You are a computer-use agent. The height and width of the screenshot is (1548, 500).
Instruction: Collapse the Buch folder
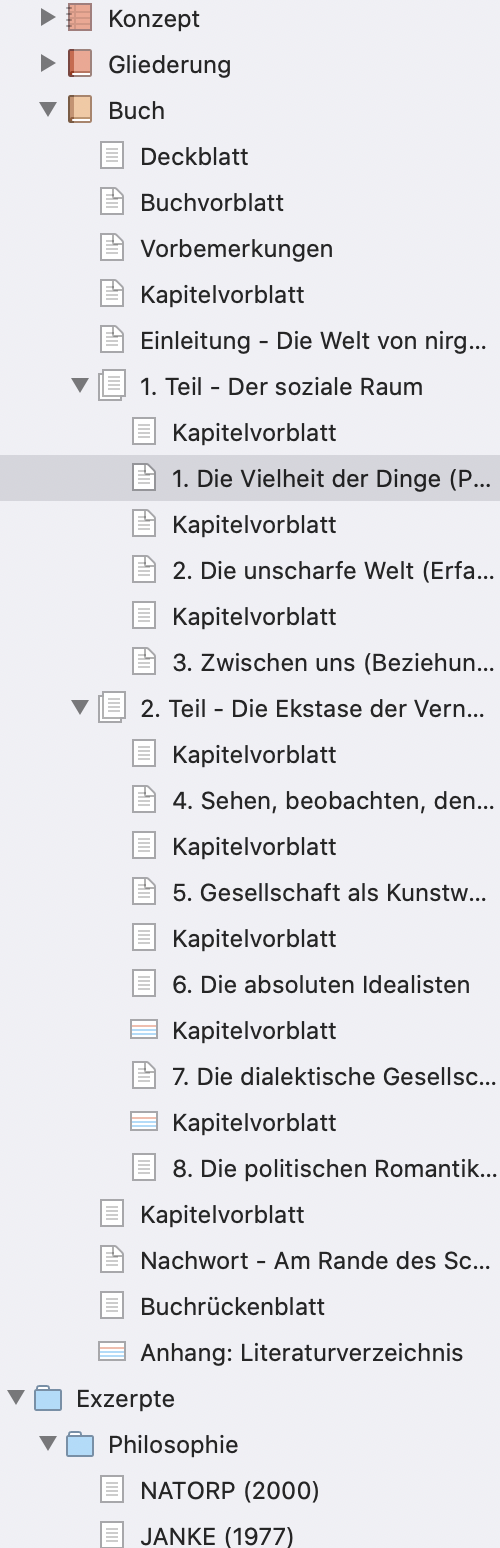(x=47, y=110)
